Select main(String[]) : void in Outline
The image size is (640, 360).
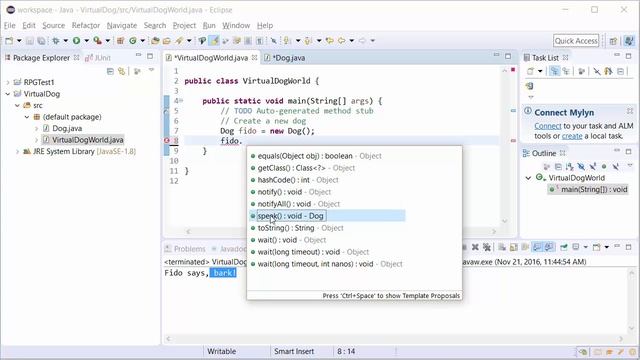click(x=588, y=189)
